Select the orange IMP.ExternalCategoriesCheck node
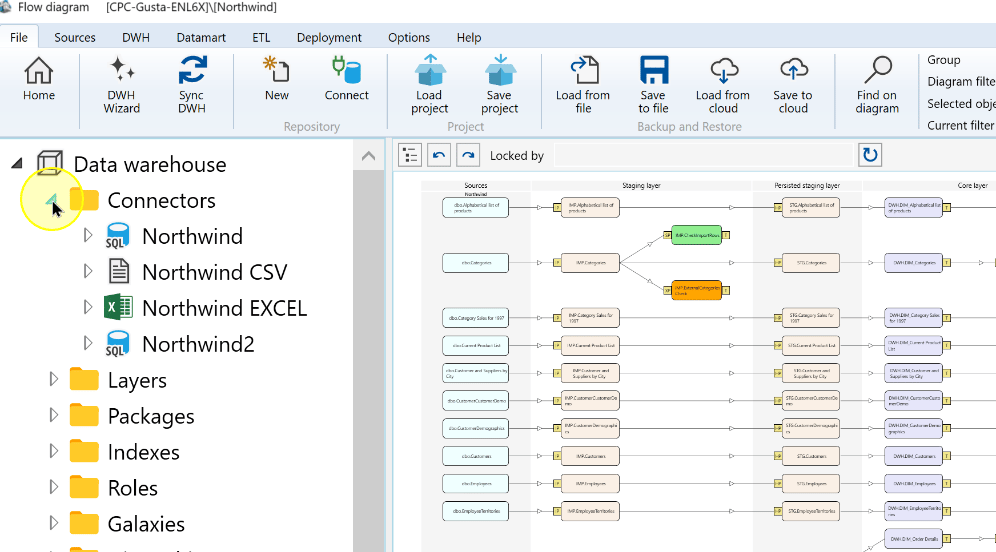This screenshot has width=996, height=552. point(697,290)
